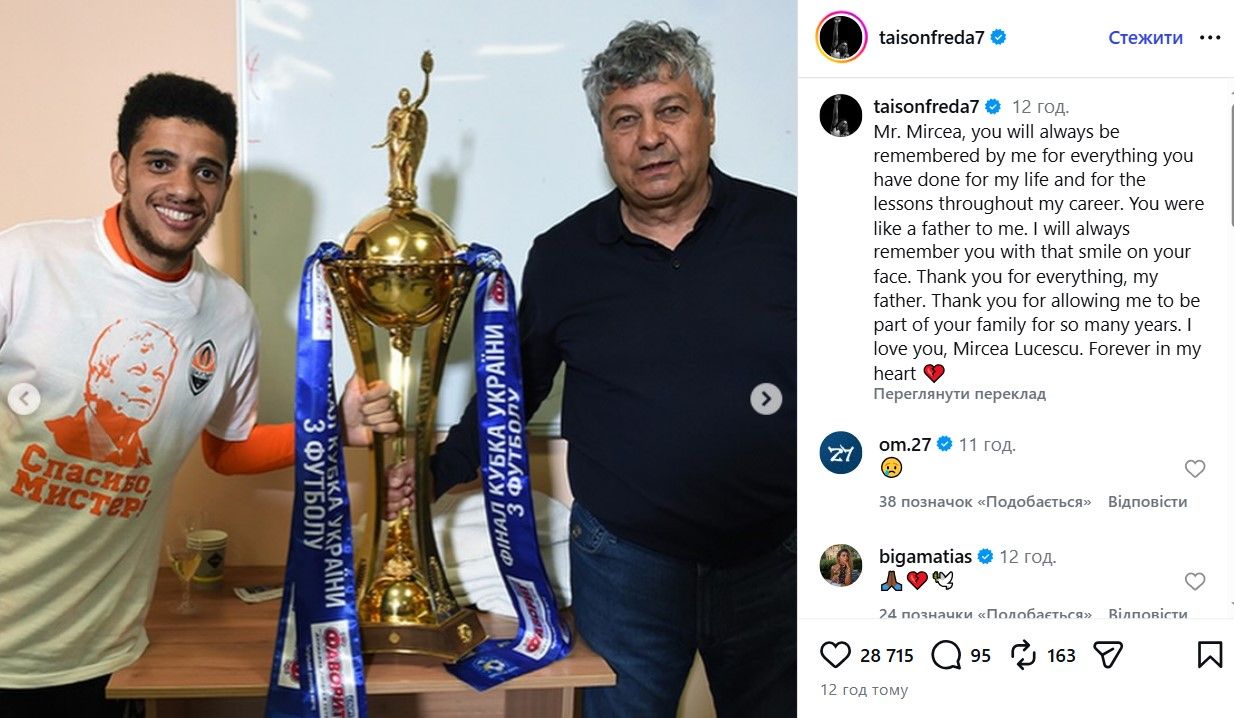View translation via Переглянути переклад
This screenshot has height=718, width=1234.
(959, 394)
